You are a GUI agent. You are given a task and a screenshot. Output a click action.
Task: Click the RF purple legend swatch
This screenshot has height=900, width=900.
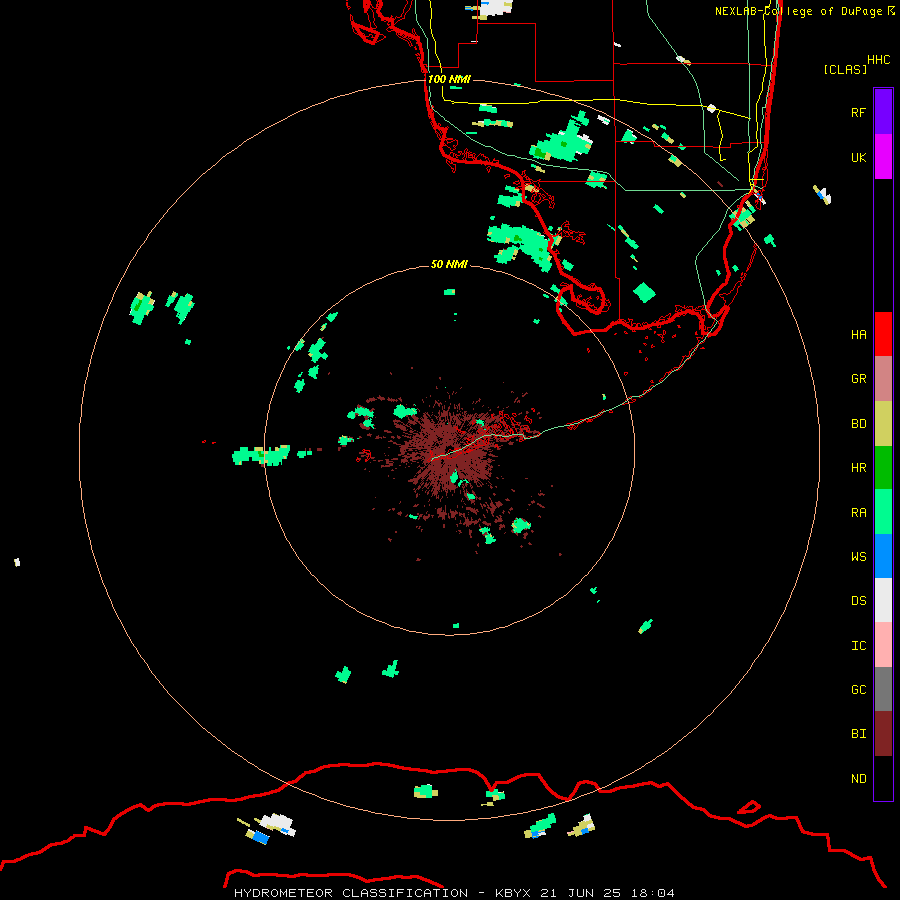click(x=883, y=112)
